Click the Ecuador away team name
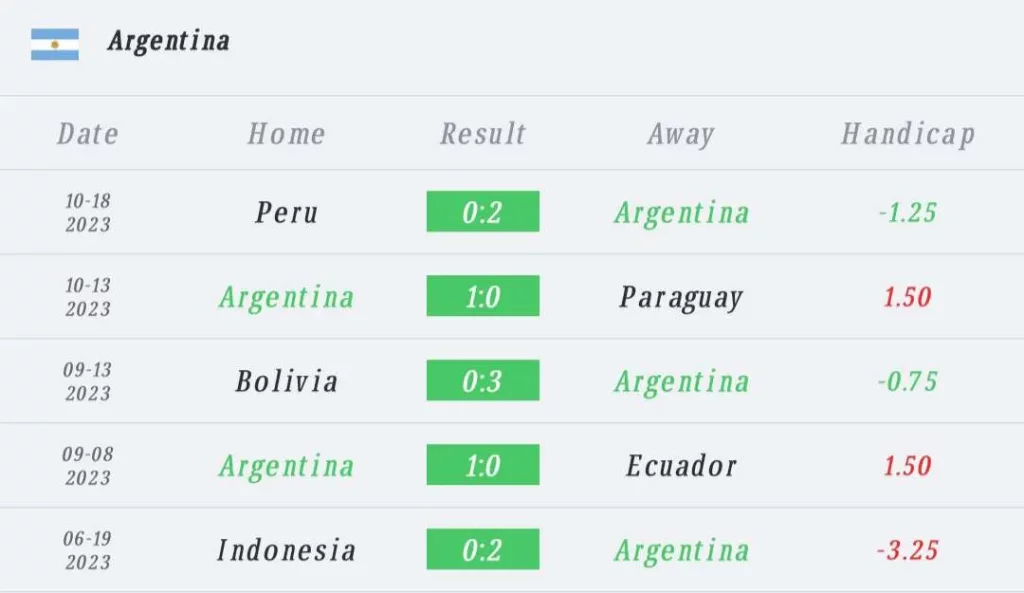 [x=681, y=466]
